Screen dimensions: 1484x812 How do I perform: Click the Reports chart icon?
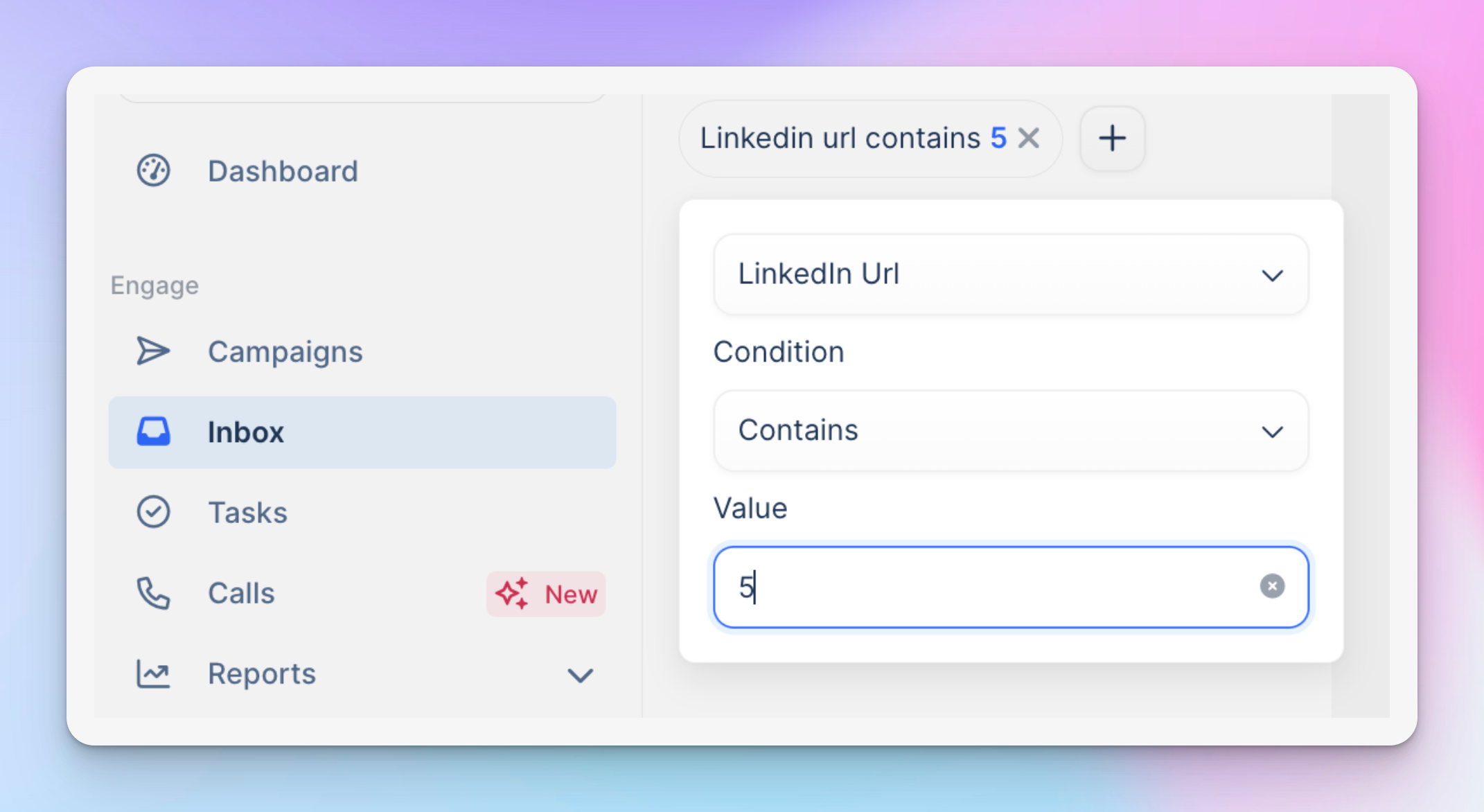153,673
